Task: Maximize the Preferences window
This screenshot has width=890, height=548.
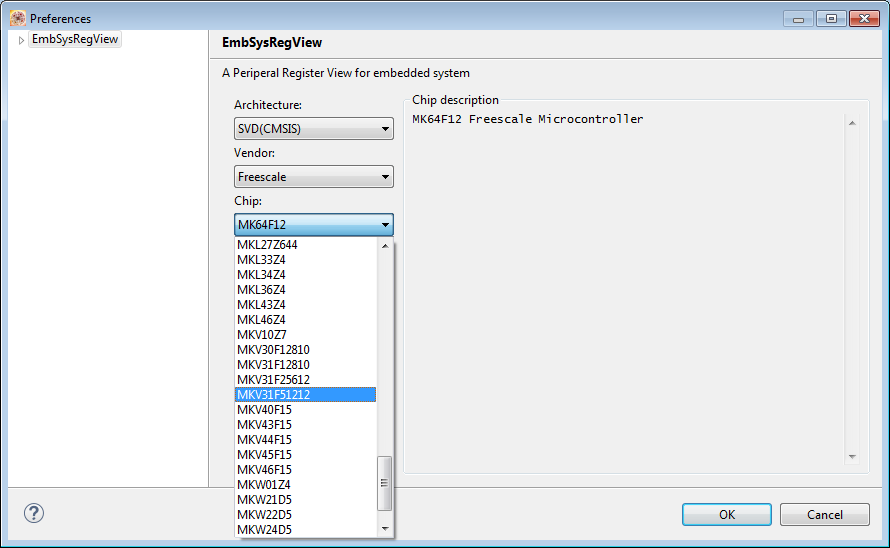Action: (831, 19)
